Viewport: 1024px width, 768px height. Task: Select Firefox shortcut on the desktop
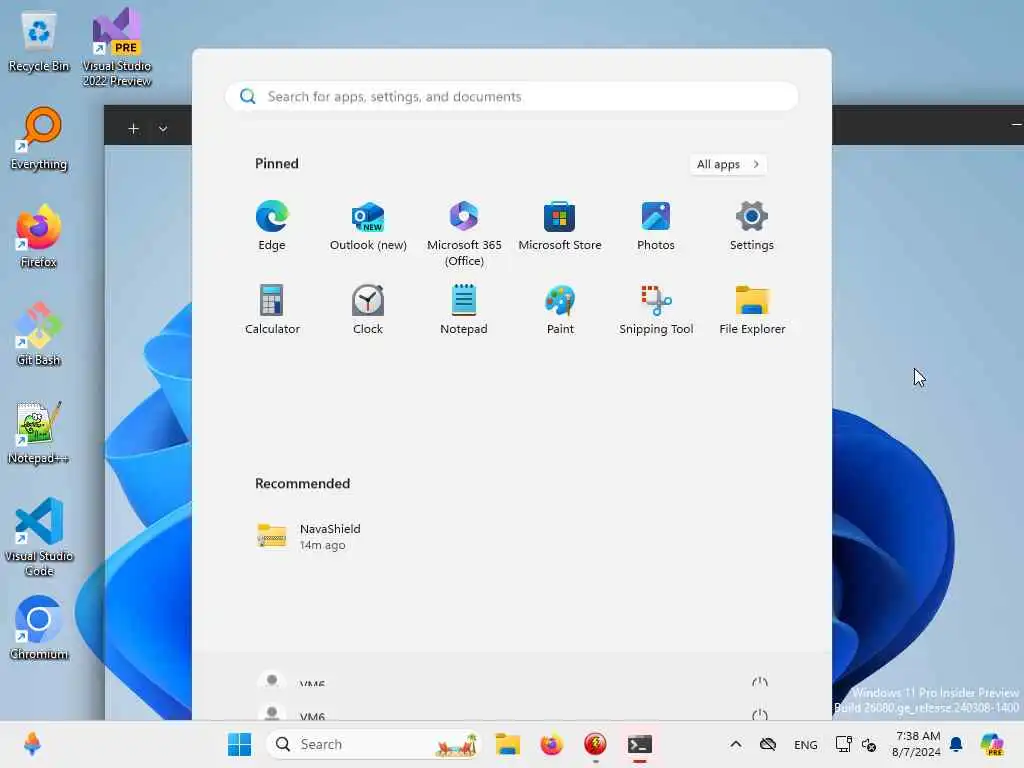coord(39,236)
